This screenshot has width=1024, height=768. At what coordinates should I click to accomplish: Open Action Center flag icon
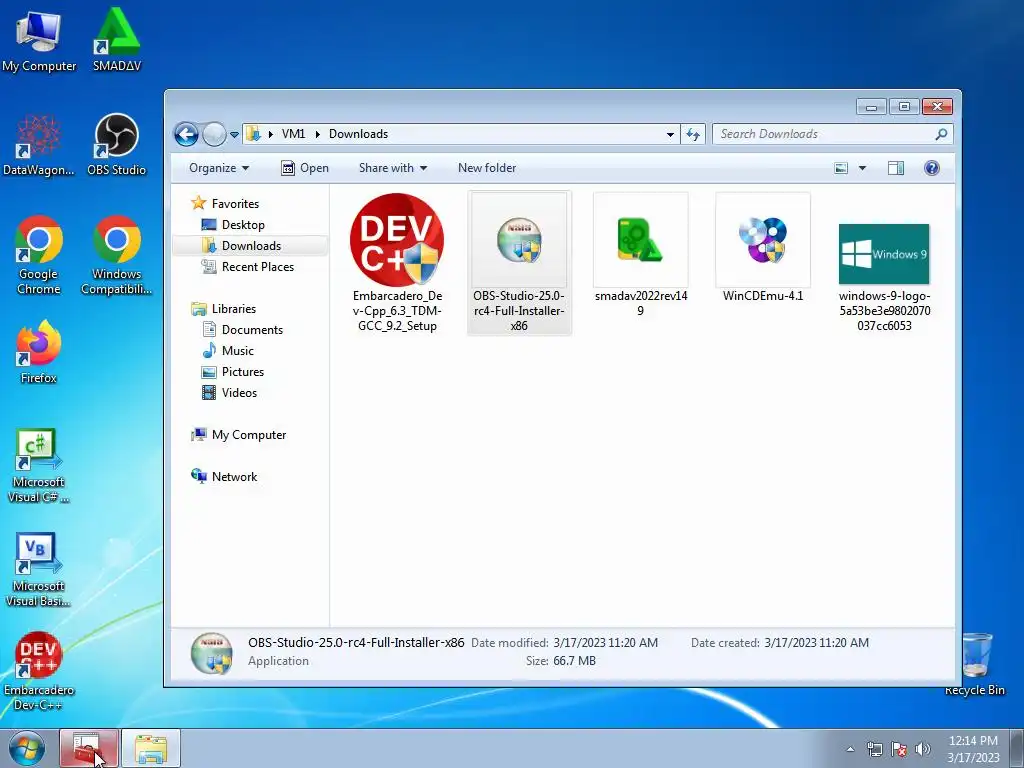click(x=899, y=749)
